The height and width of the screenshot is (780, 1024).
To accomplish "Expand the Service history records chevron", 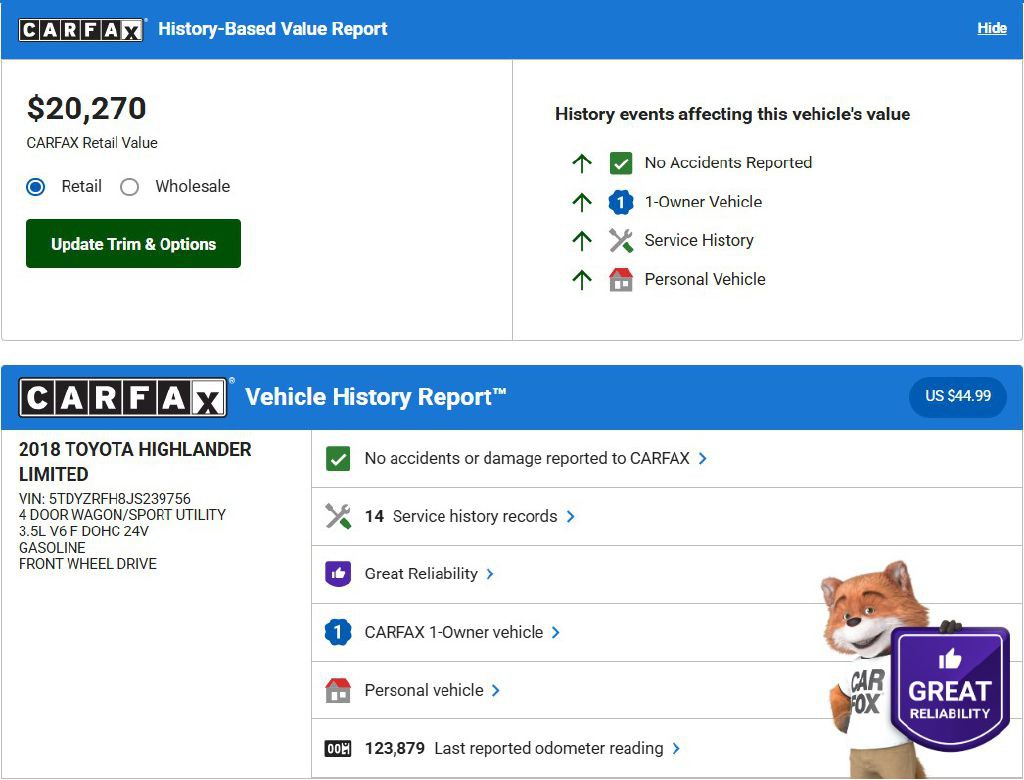I will click(571, 517).
